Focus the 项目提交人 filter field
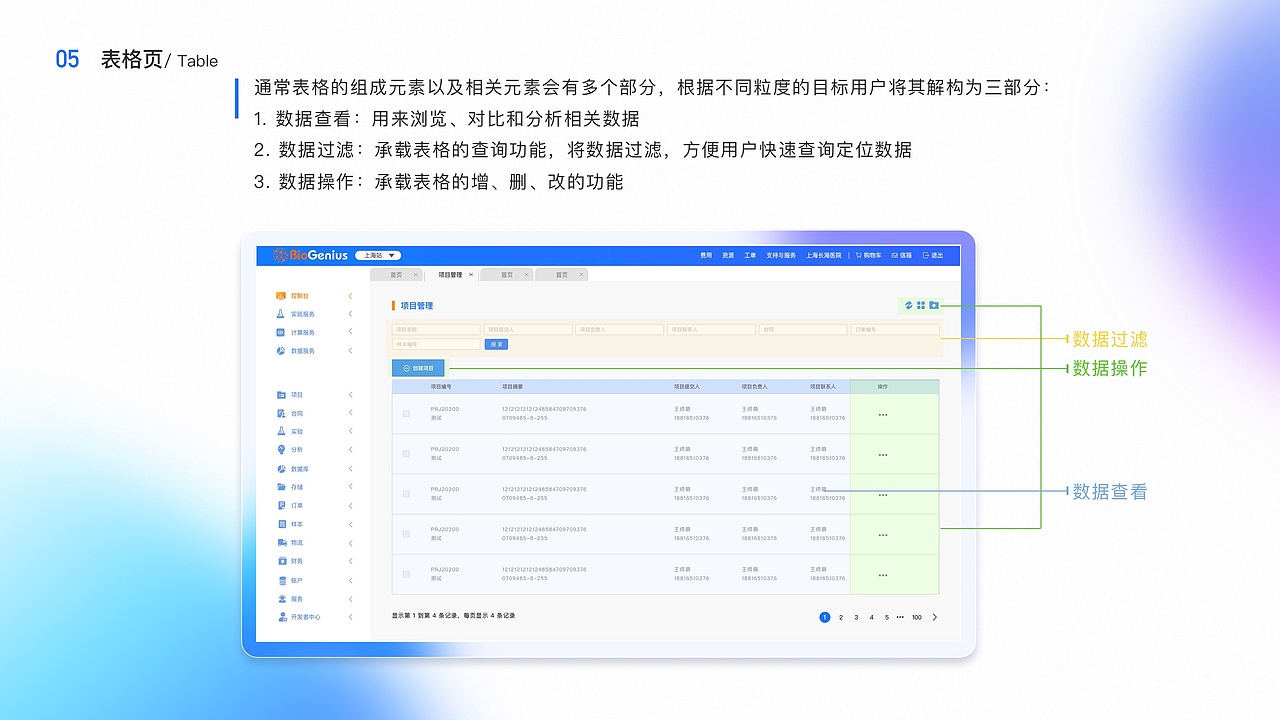This screenshot has width=1280, height=720. pyautogui.click(x=528, y=329)
